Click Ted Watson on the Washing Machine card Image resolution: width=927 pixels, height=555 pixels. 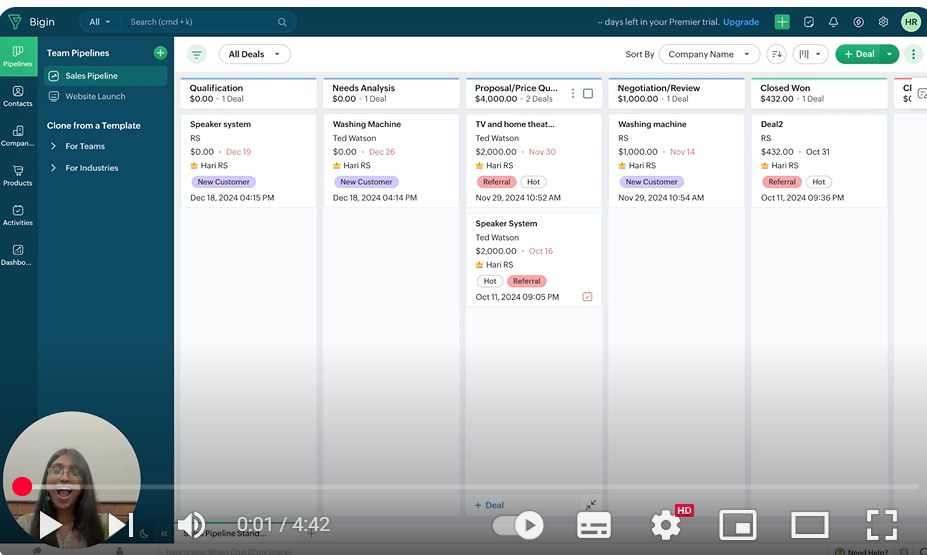[x=354, y=138]
